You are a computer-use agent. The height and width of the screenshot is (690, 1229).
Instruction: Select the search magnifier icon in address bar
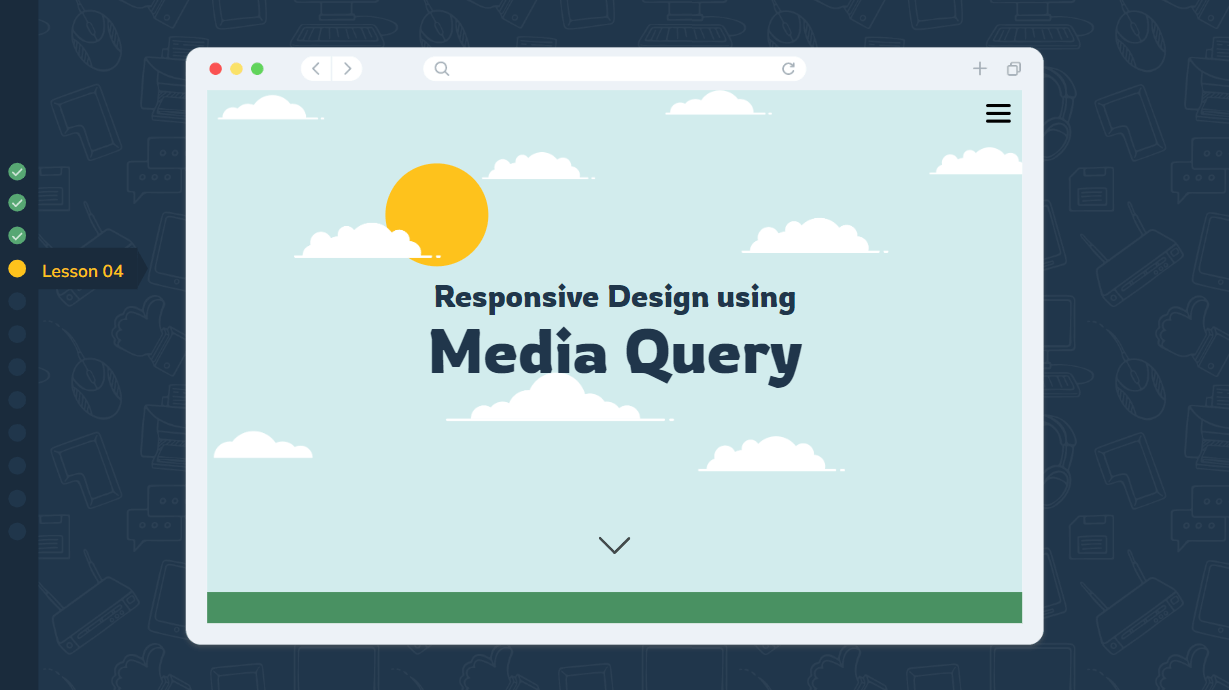coord(441,68)
